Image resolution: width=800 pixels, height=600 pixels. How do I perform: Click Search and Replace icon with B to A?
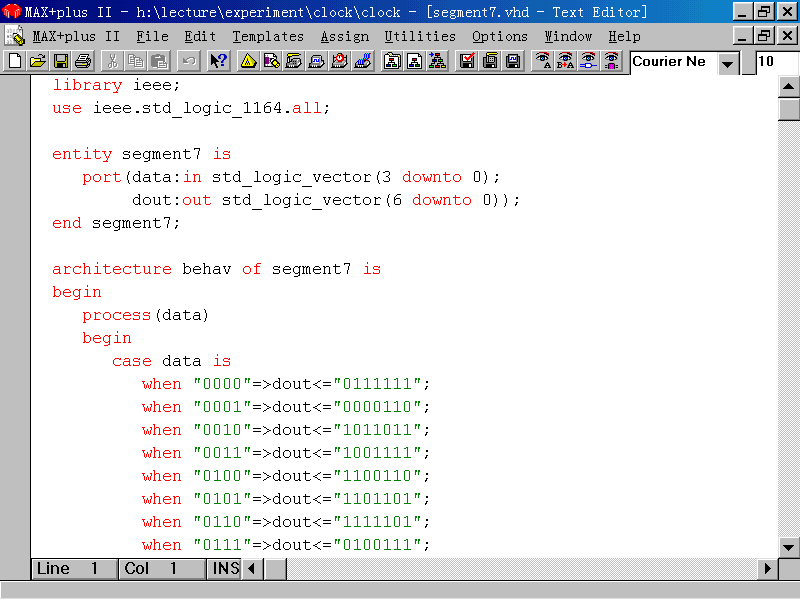click(566, 62)
